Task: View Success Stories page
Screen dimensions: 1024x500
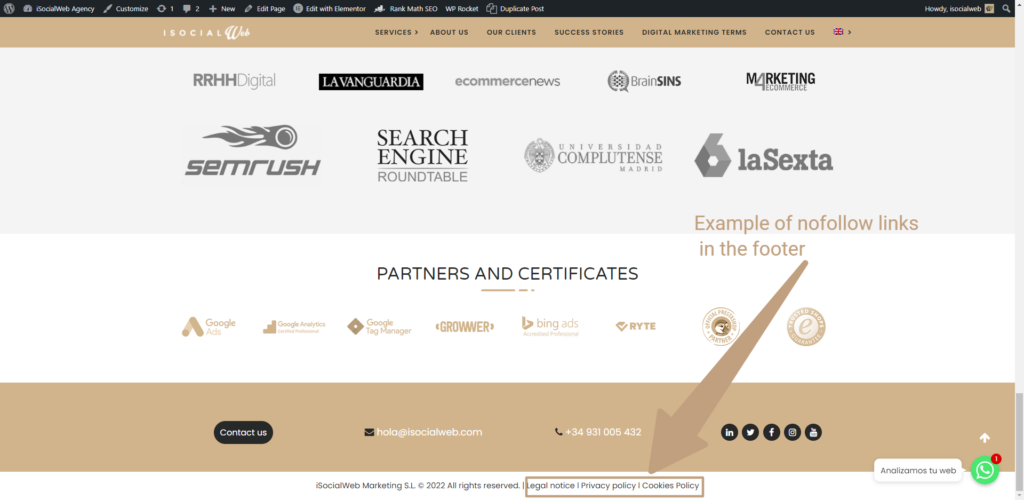Action: click(589, 32)
